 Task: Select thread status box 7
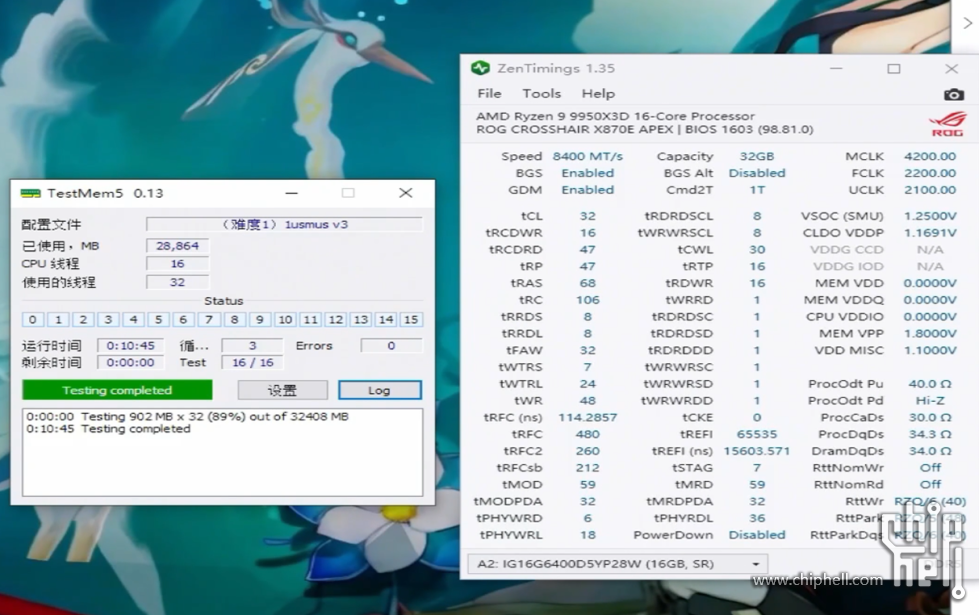click(209, 320)
